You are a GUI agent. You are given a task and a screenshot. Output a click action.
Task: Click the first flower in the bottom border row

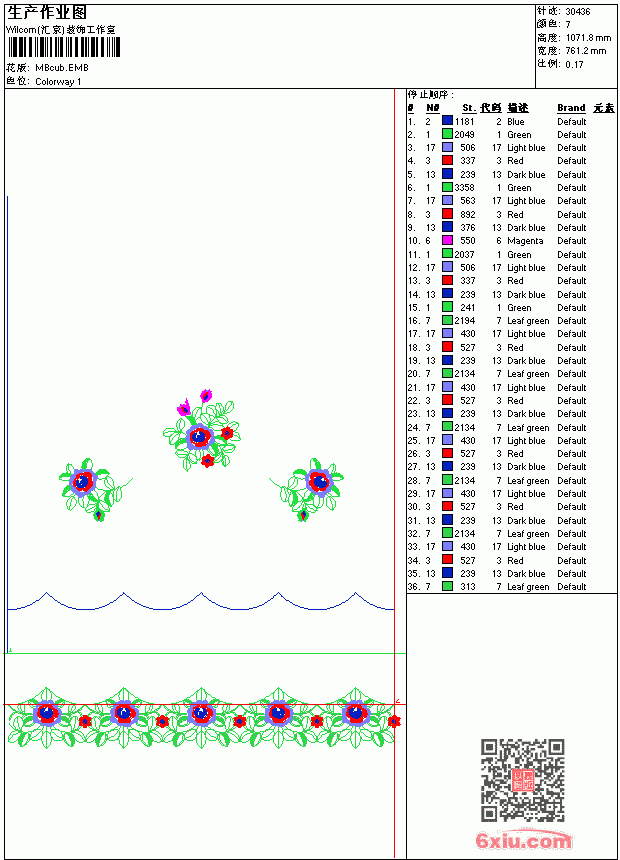47,715
